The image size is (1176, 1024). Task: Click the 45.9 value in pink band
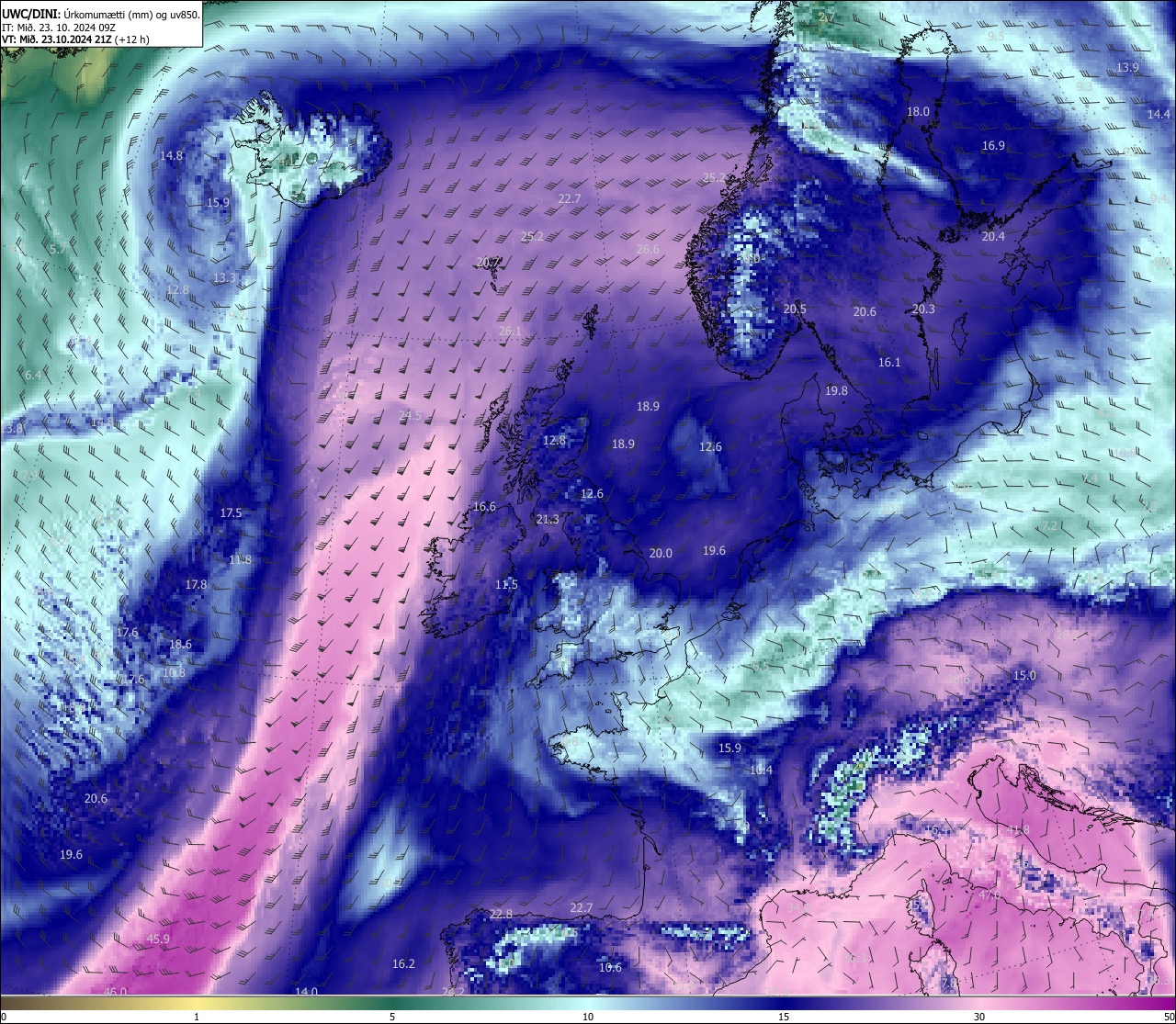tap(158, 940)
